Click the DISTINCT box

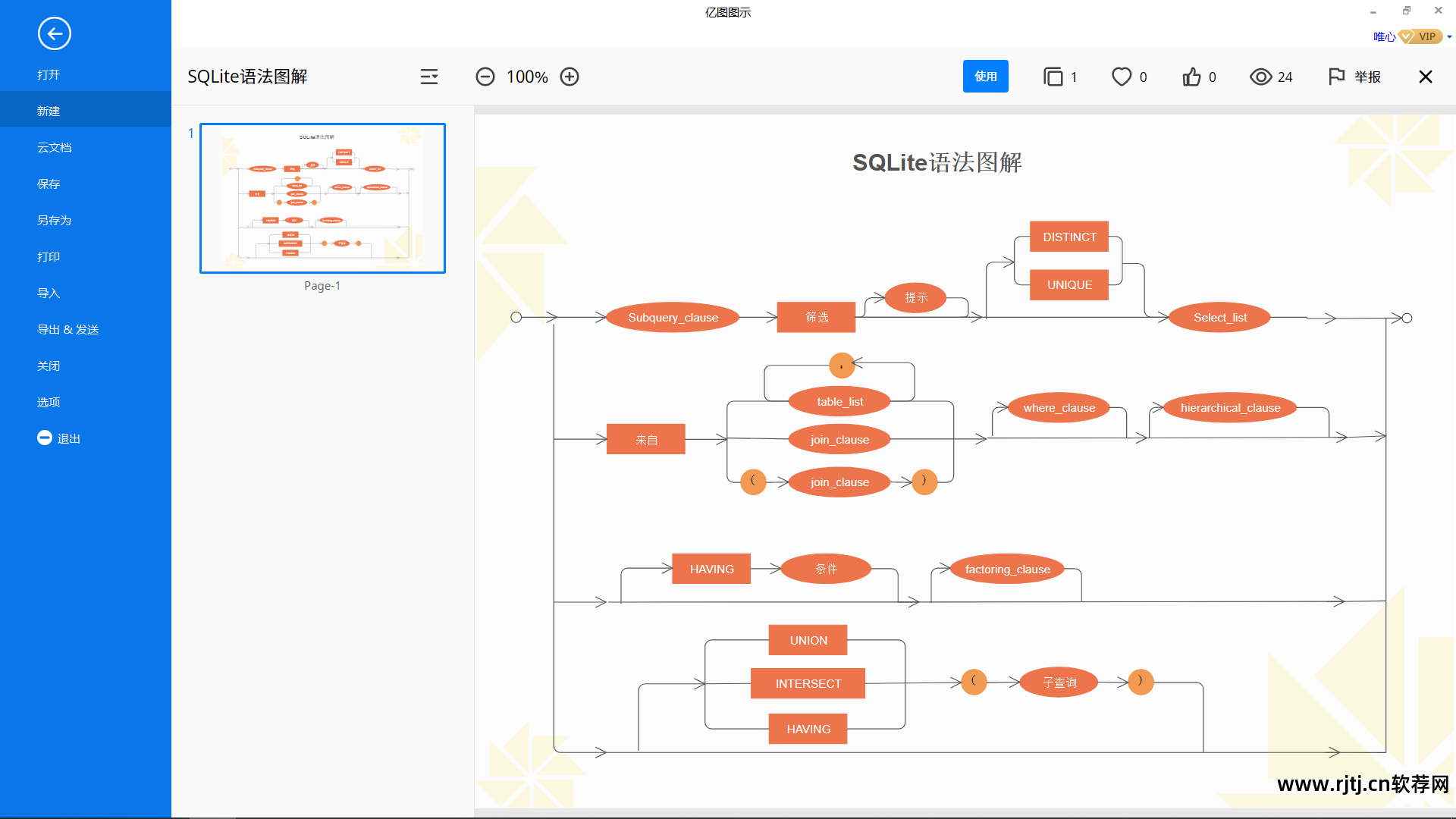pos(1069,237)
